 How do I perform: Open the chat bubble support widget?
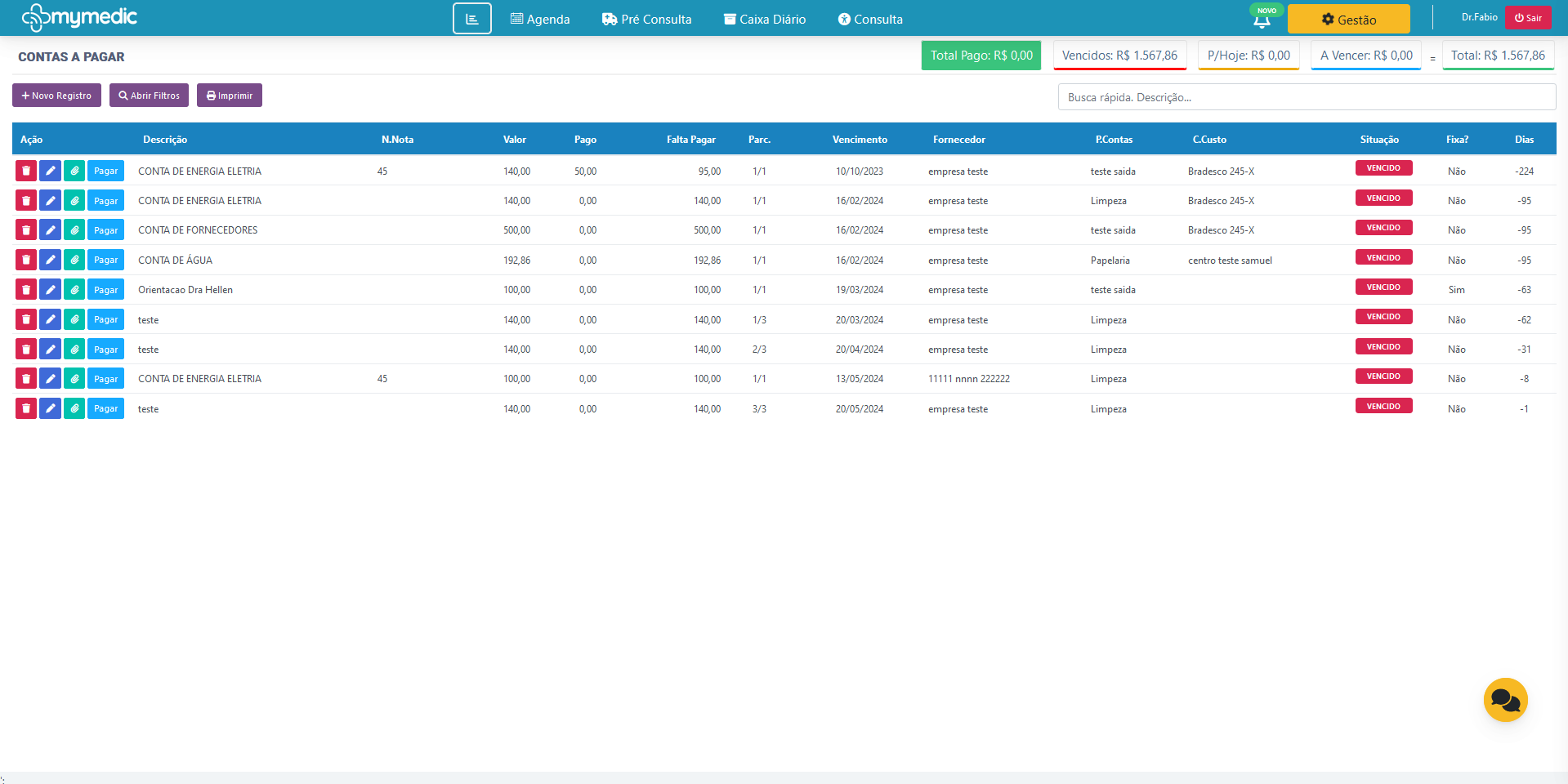click(x=1505, y=700)
